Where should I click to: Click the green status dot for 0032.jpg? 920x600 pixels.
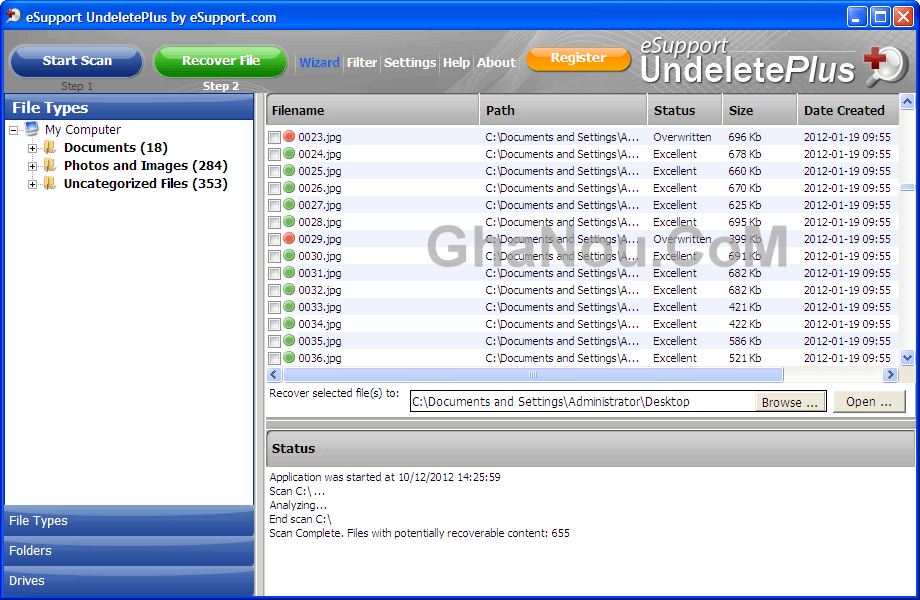(x=289, y=290)
